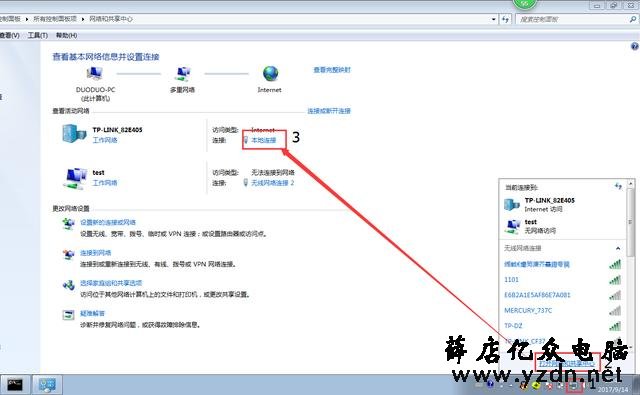Click the test entry in the popup connections

(x=531, y=222)
